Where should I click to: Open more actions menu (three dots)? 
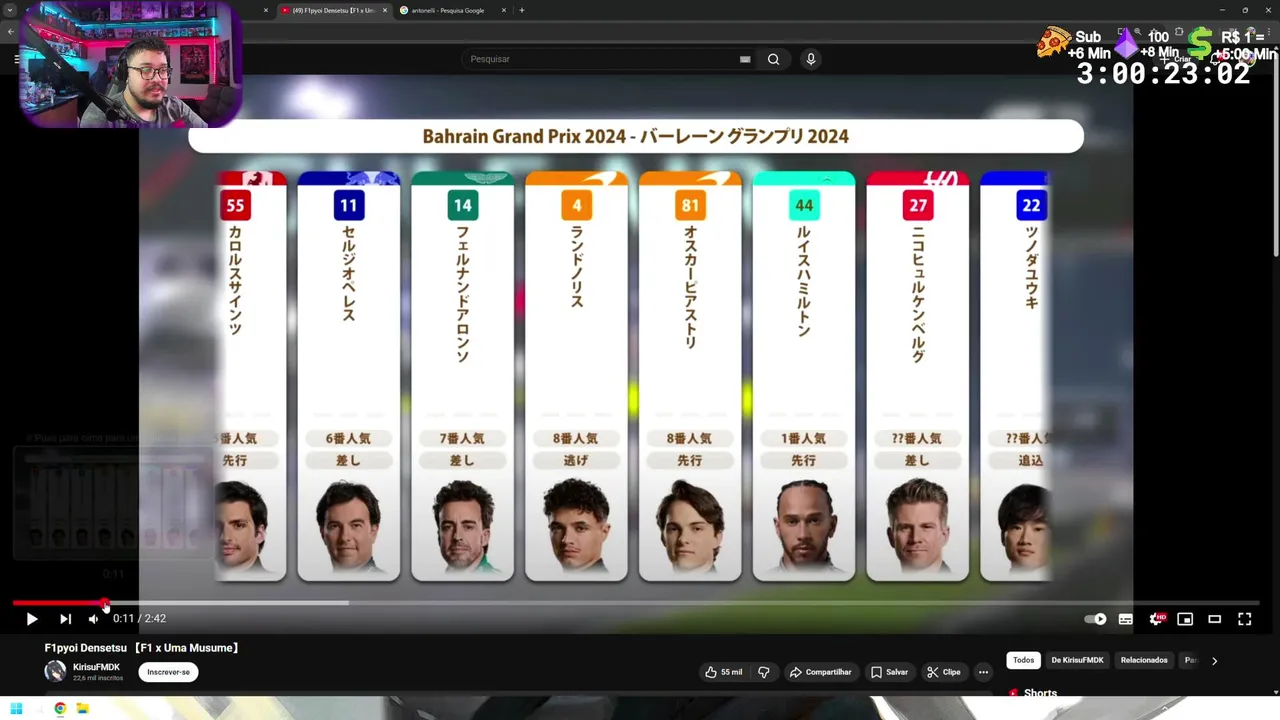[x=983, y=672]
